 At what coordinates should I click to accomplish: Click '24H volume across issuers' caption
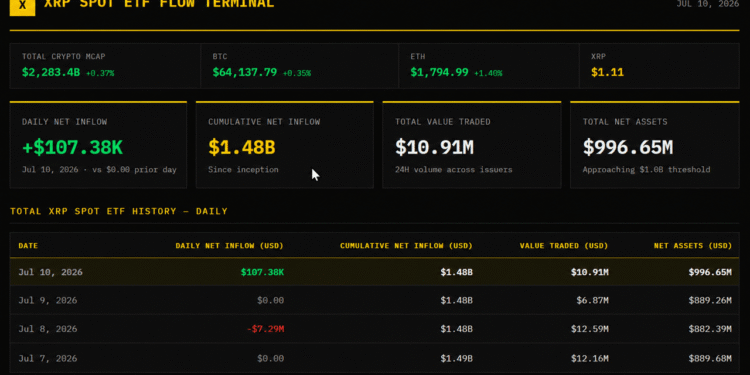453,170
